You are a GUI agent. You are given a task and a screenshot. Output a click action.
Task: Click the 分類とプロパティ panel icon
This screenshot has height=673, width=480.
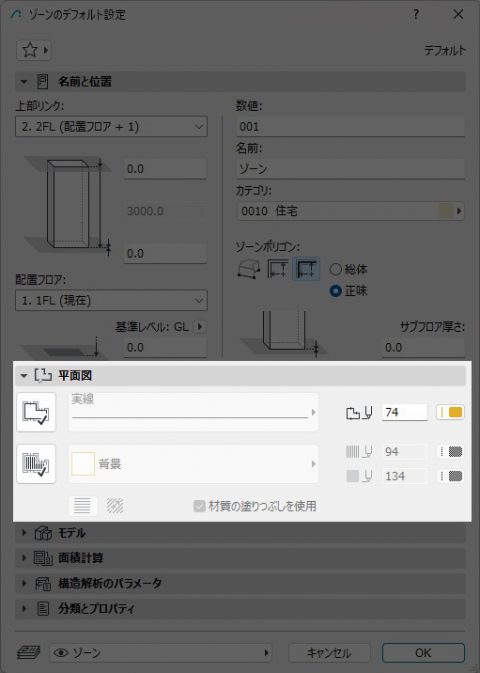tap(43, 609)
